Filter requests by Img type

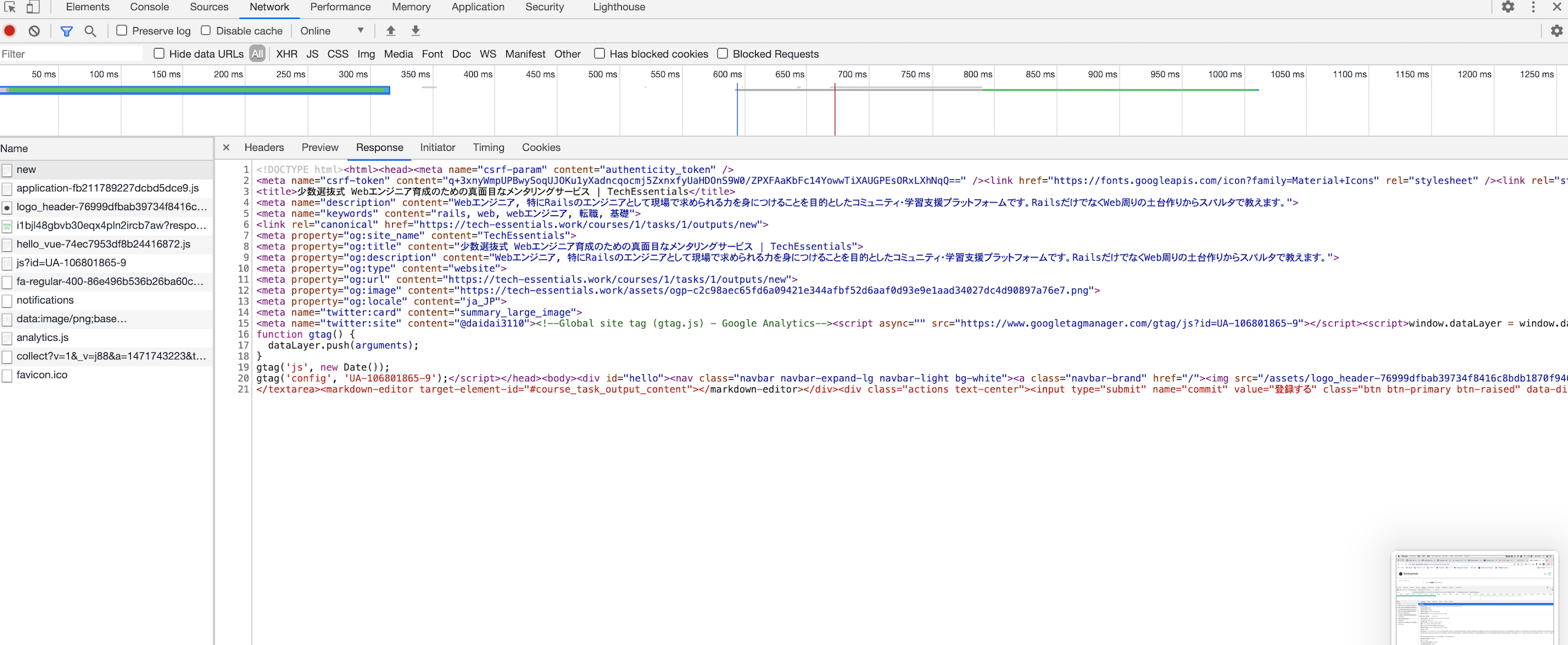[x=366, y=54]
